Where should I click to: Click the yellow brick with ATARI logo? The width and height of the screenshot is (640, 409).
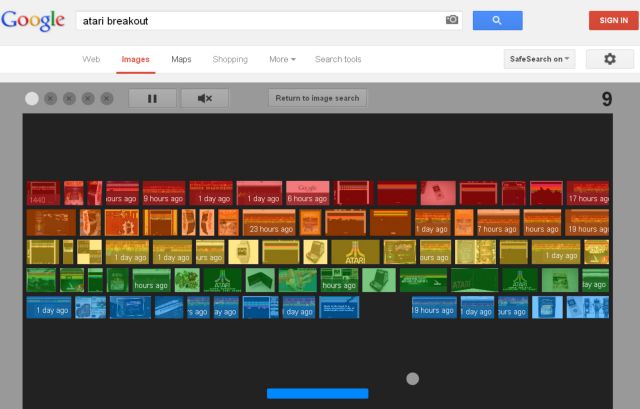pos(355,252)
